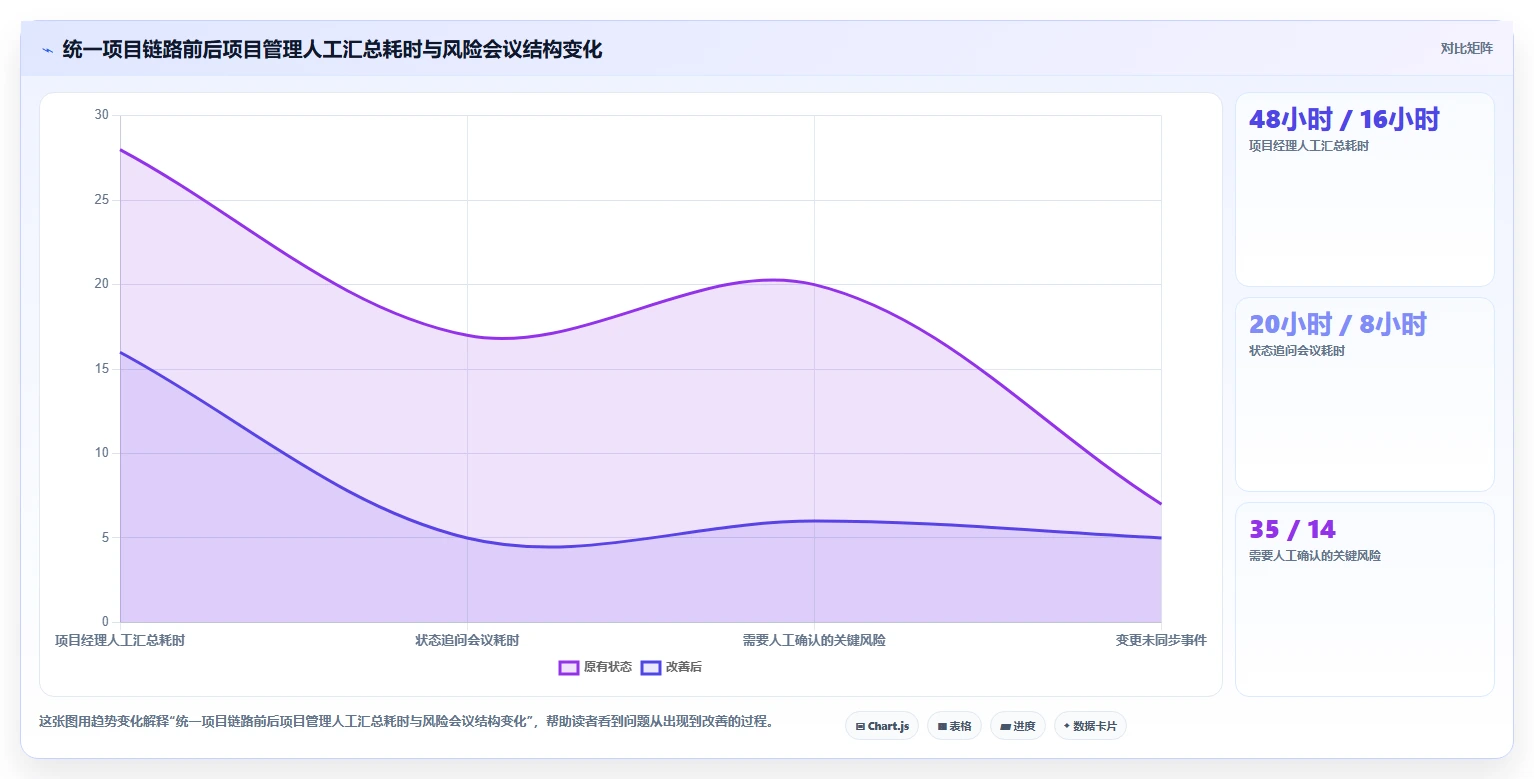Image resolution: width=1534 pixels, height=779 pixels.
Task: Click the y-axis value 30
Action: tap(101, 115)
